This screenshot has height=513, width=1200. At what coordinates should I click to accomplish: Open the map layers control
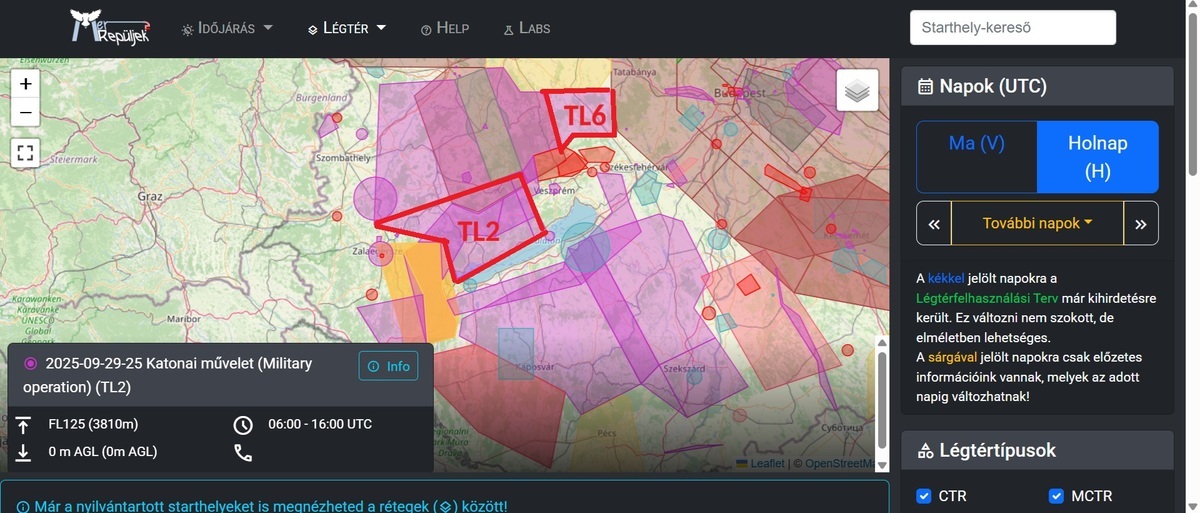[857, 91]
